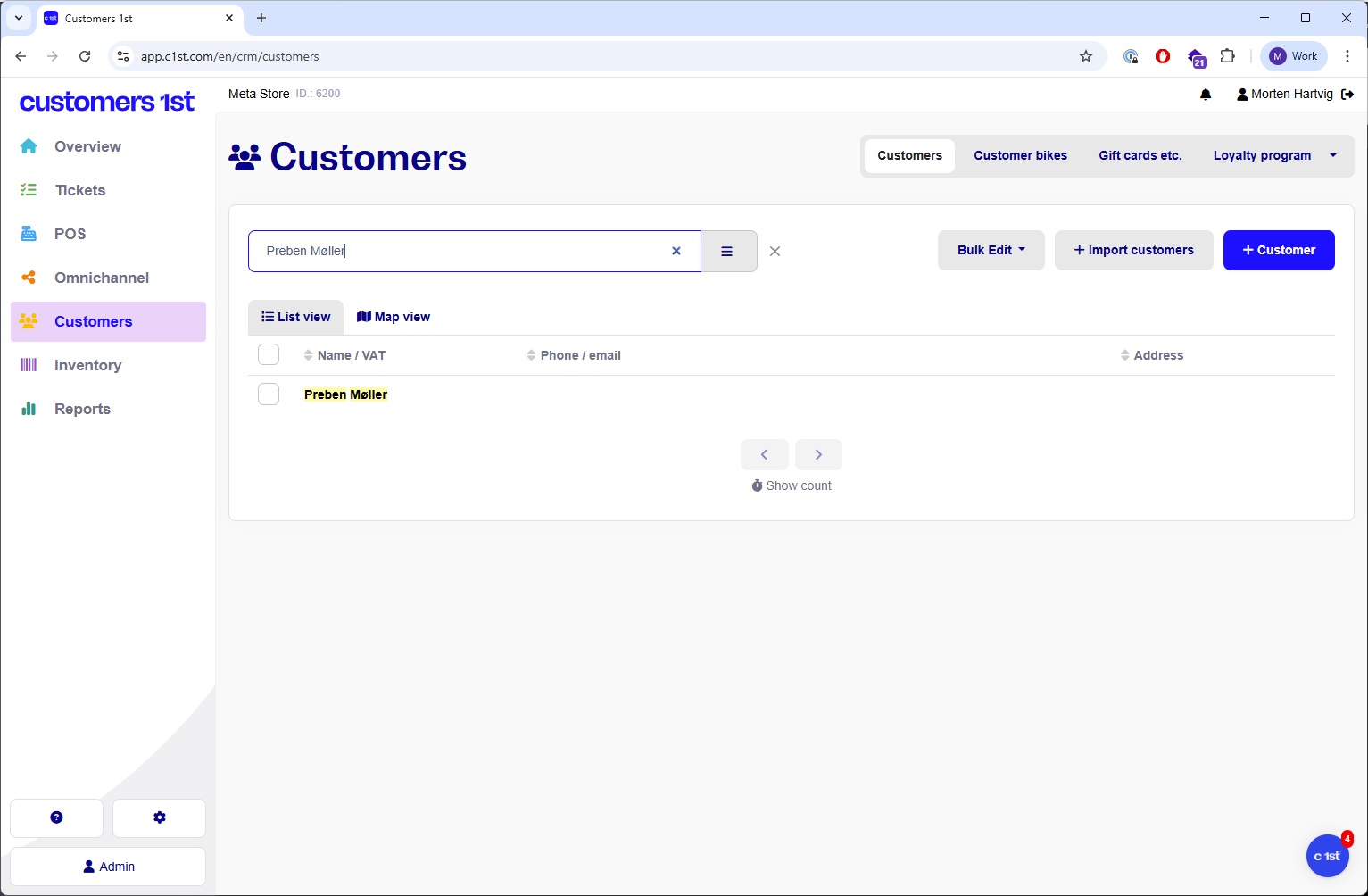1368x896 pixels.
Task: Go to the previous results page
Action: point(765,454)
